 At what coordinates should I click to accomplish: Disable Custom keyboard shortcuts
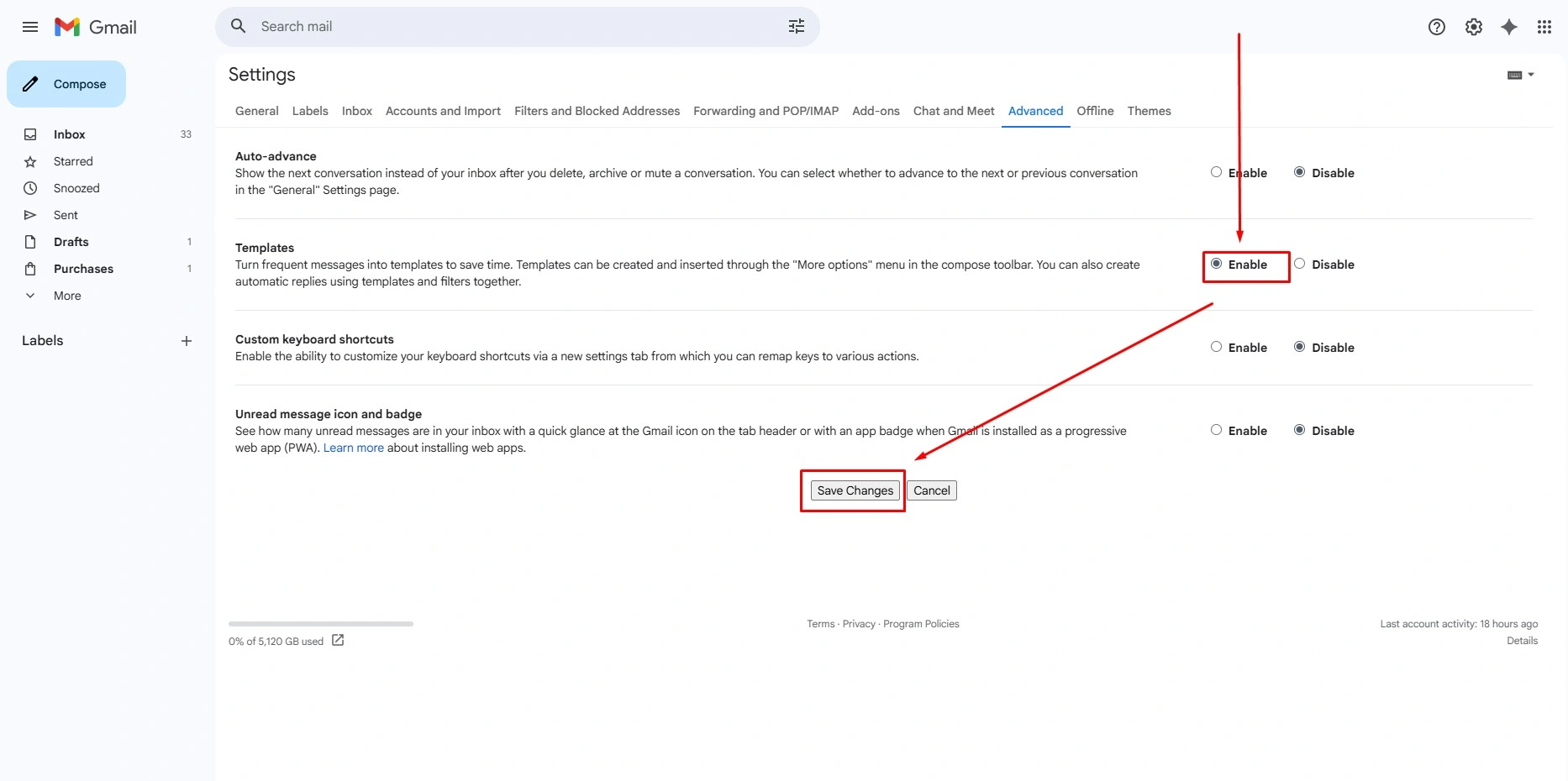point(1299,347)
